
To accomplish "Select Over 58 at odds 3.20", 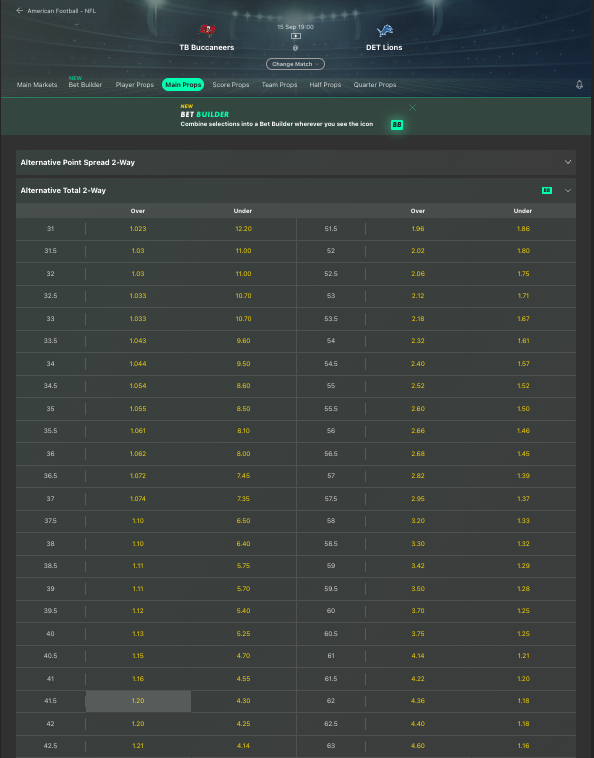I will (x=418, y=521).
